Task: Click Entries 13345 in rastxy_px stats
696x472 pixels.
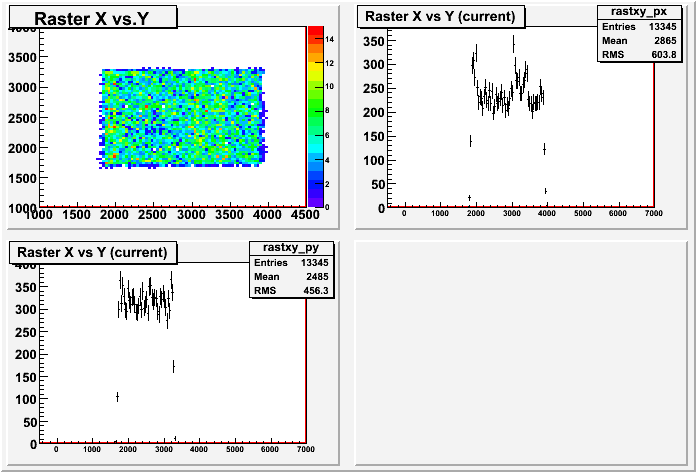Action: pos(639,27)
